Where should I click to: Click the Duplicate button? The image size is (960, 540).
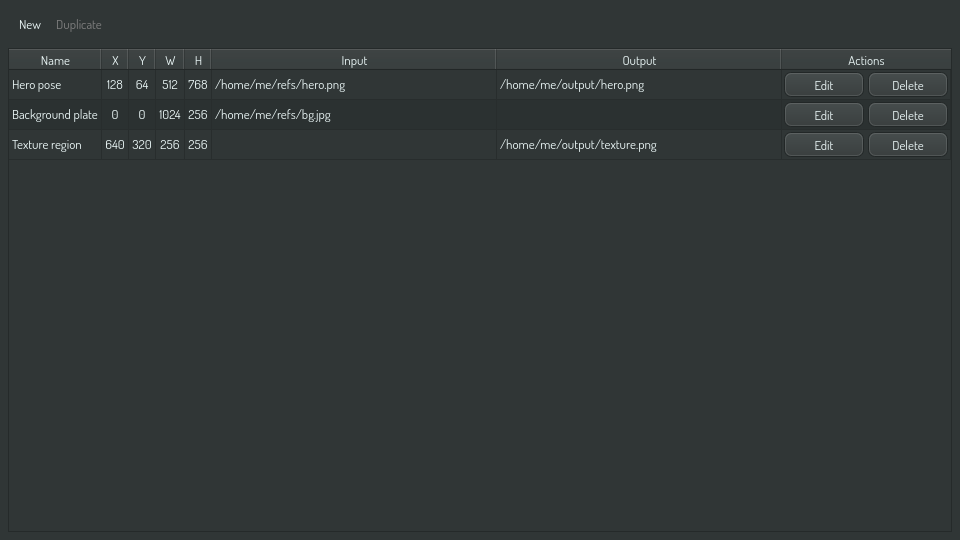78,24
